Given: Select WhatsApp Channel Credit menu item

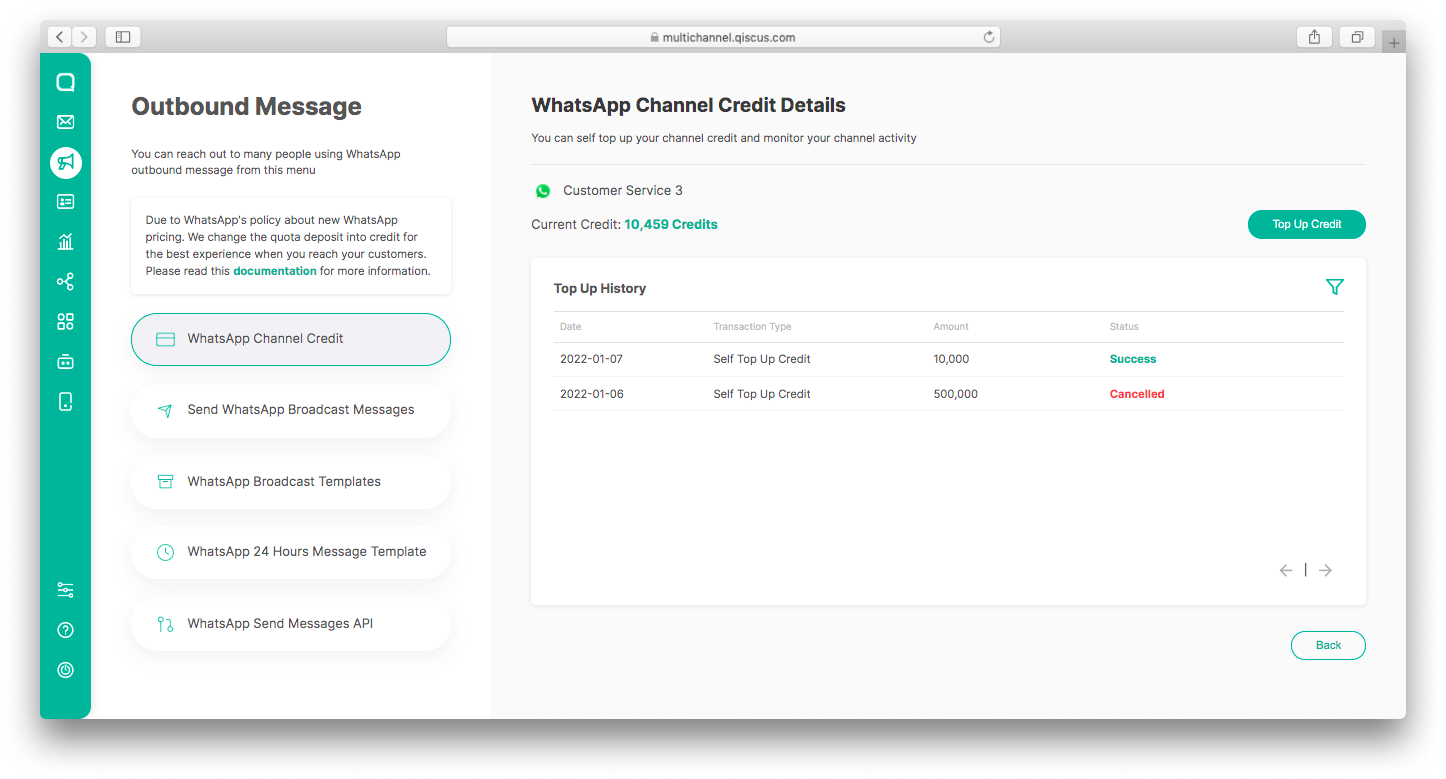Looking at the screenshot, I should (291, 339).
